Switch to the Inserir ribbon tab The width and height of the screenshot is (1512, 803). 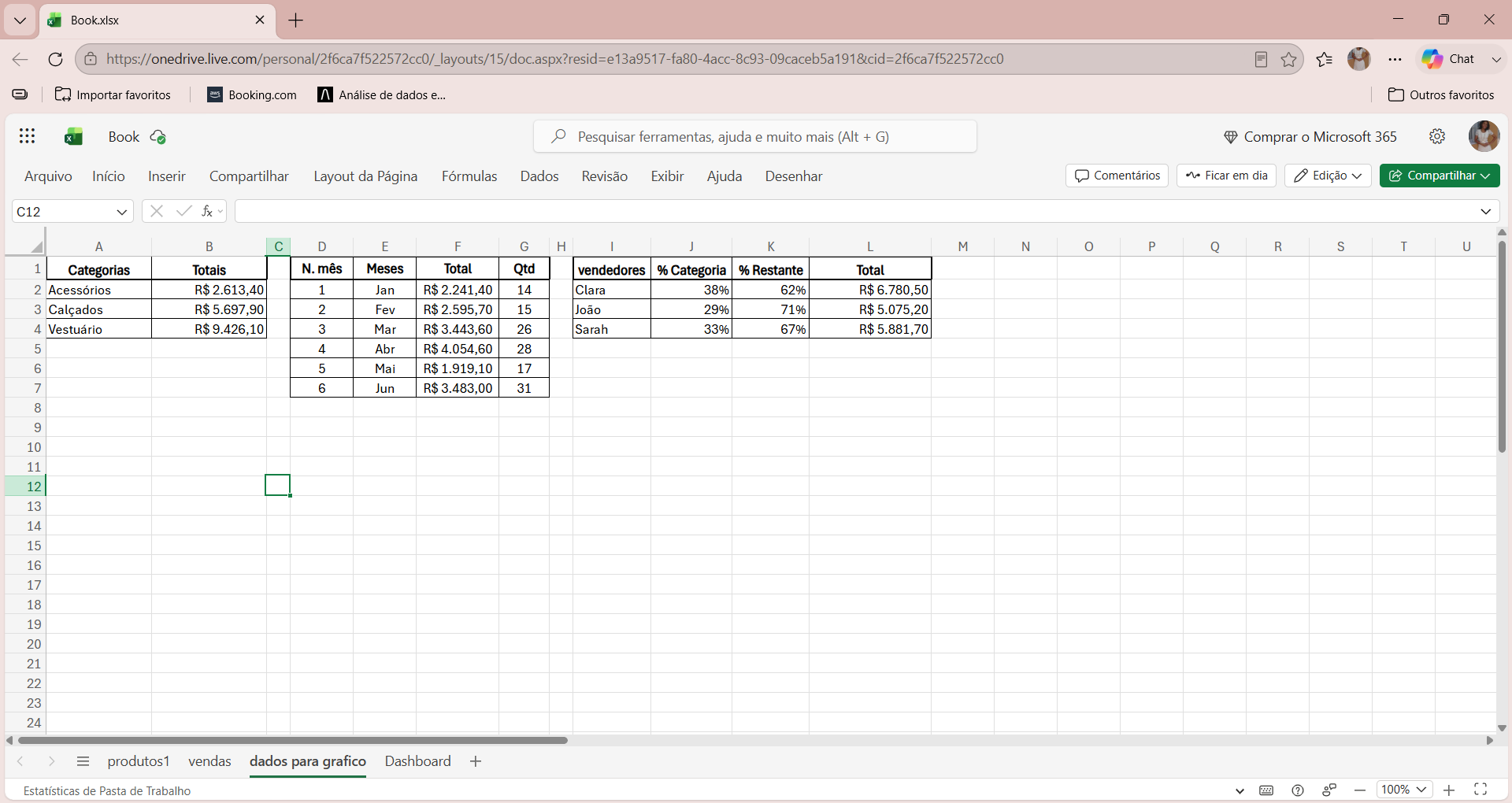[167, 176]
